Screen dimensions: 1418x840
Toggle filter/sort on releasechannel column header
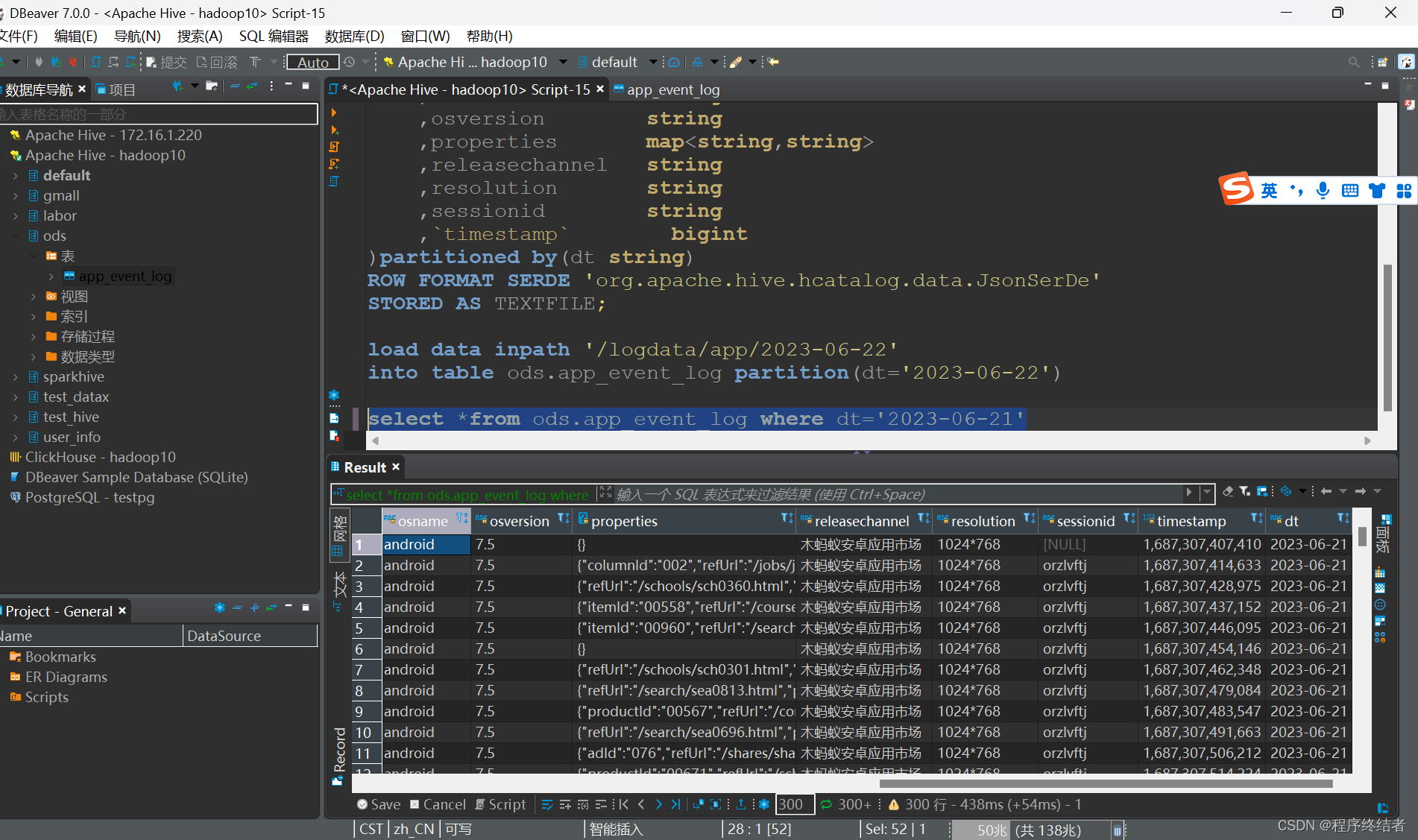click(923, 519)
